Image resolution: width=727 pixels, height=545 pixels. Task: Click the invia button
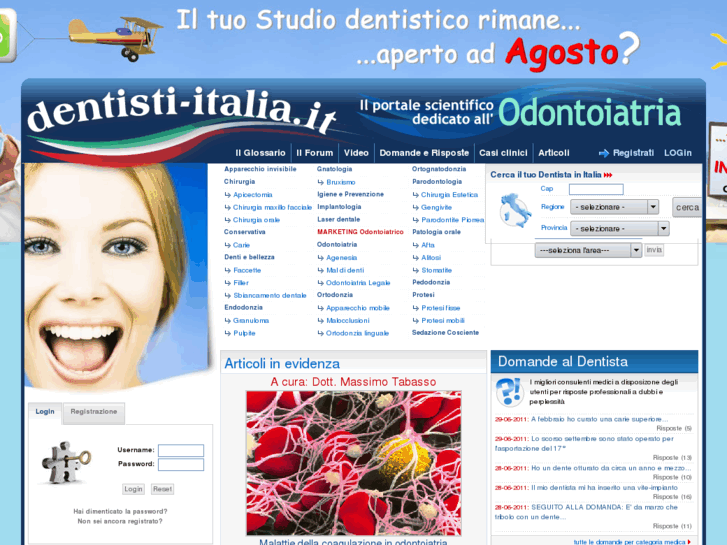click(x=654, y=250)
